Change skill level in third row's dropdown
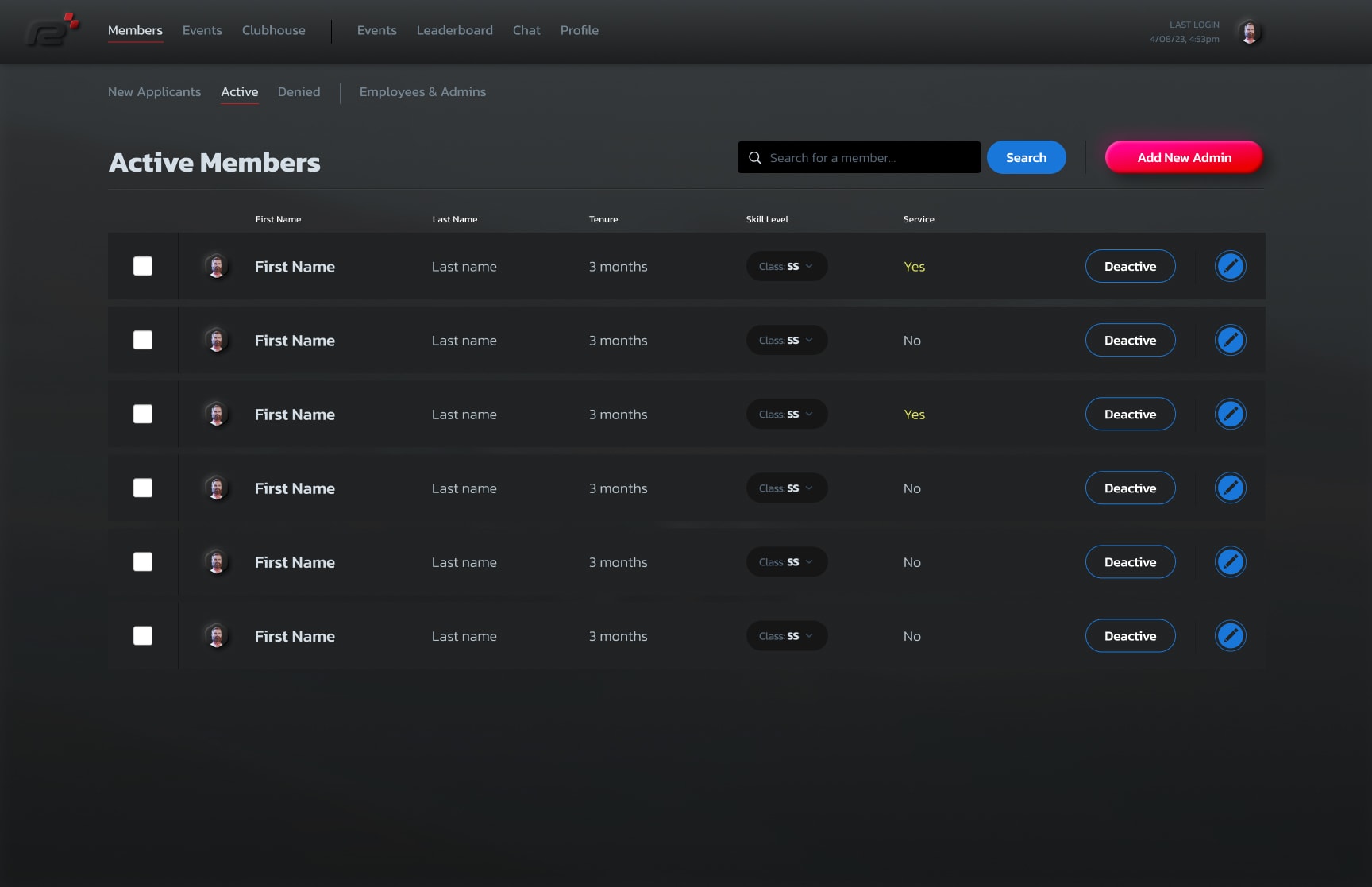The image size is (1372, 887). pyautogui.click(x=787, y=414)
